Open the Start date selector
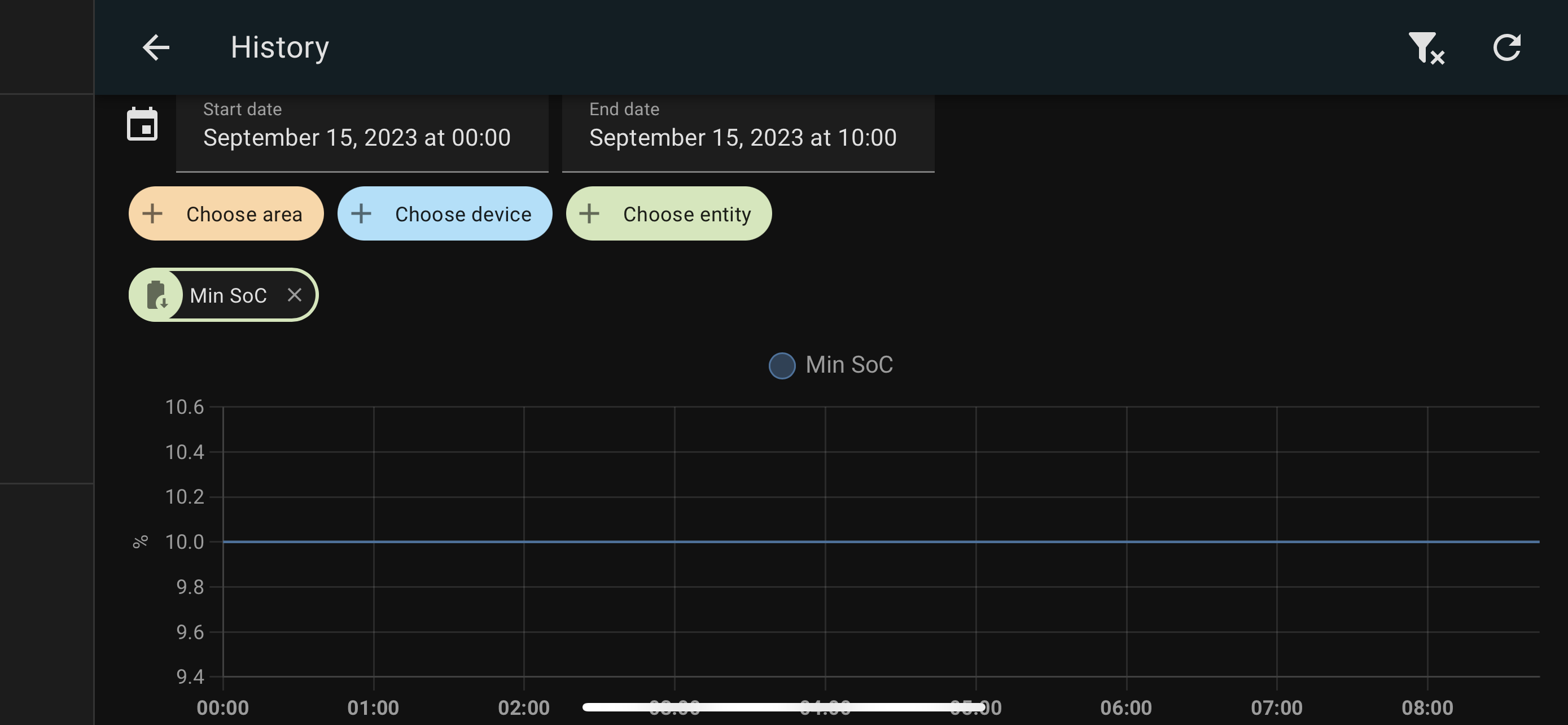1568x725 pixels. pyautogui.click(x=362, y=134)
